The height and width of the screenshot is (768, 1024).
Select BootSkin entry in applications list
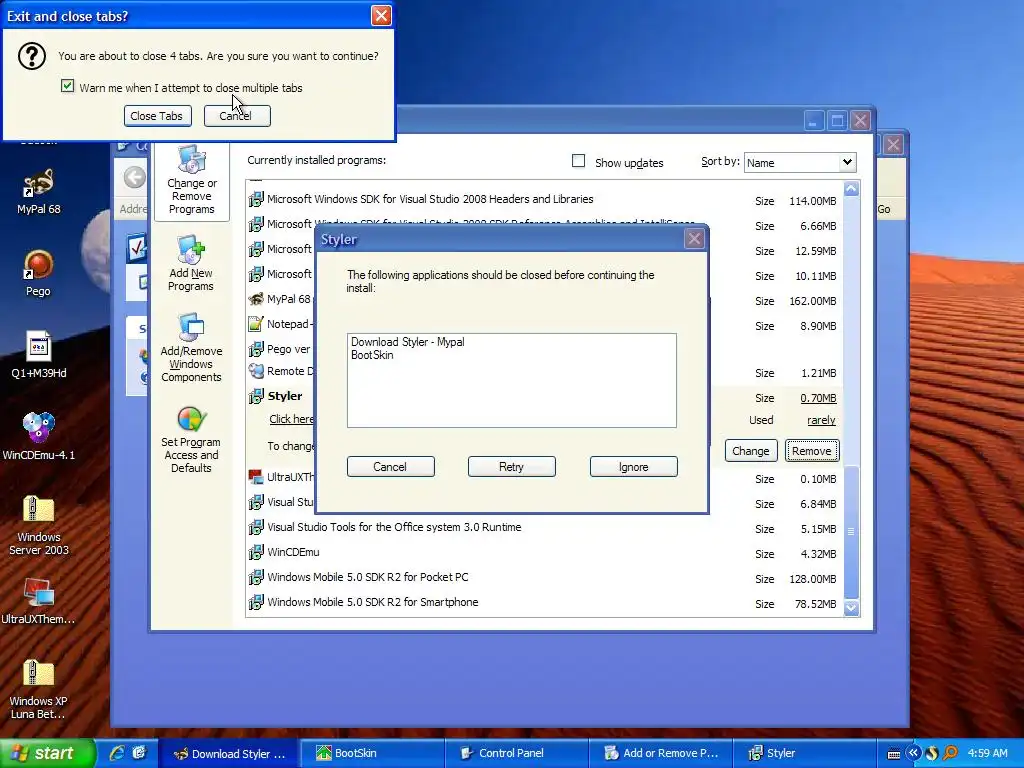[x=372, y=355]
